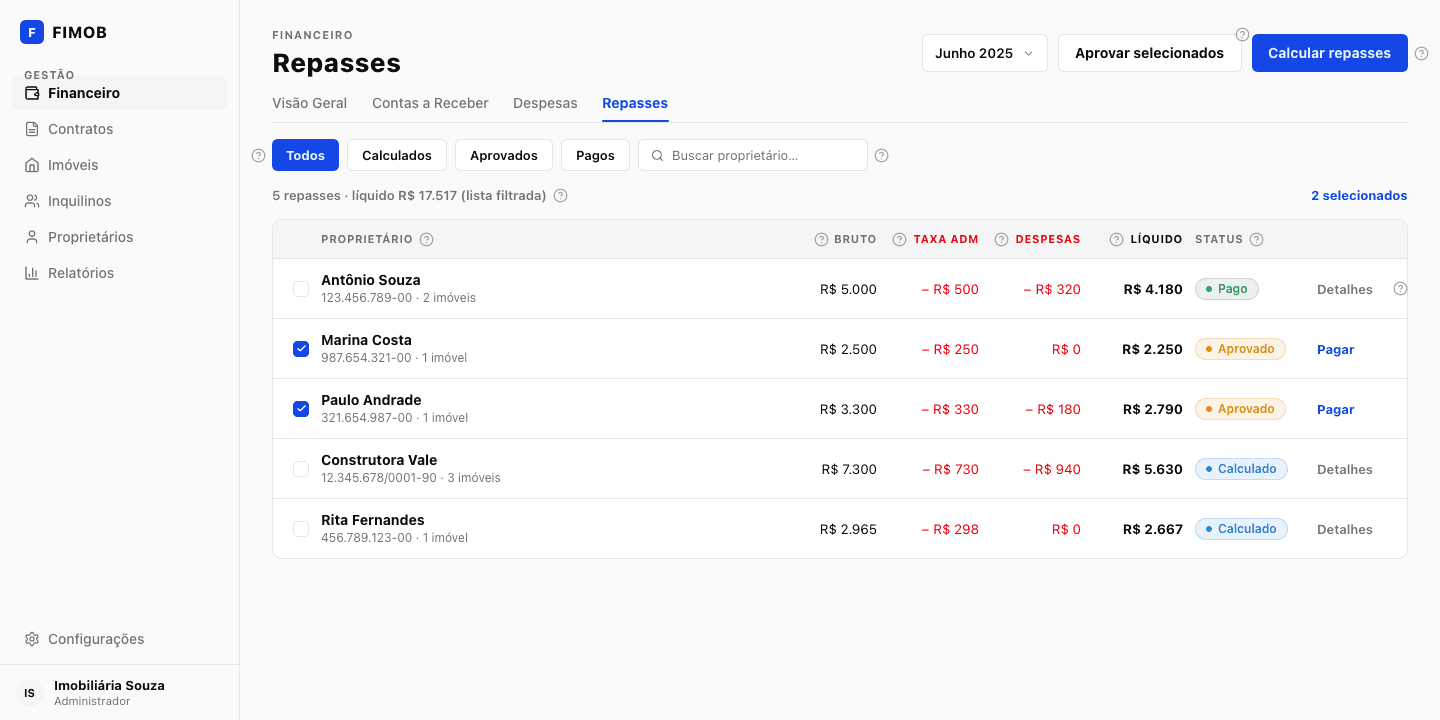Screen dimensions: 1440x720
Task: Click Construtora Vale's Calculado status badge
Action: tap(1241, 469)
